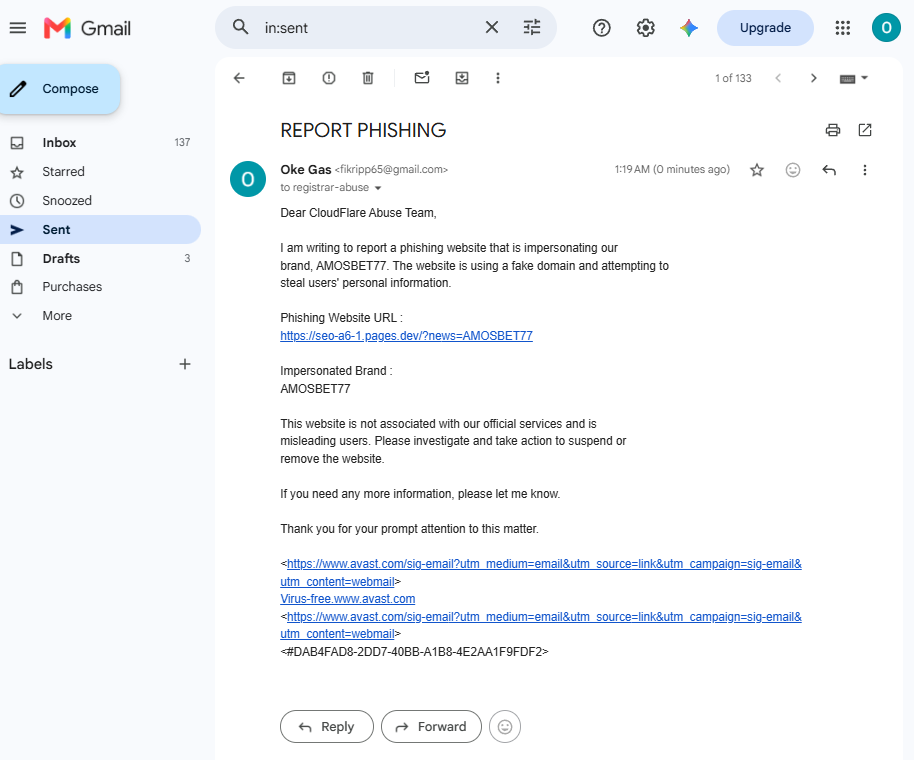The height and width of the screenshot is (760, 914).
Task: Select the Sent folder
Action: click(x=100, y=230)
